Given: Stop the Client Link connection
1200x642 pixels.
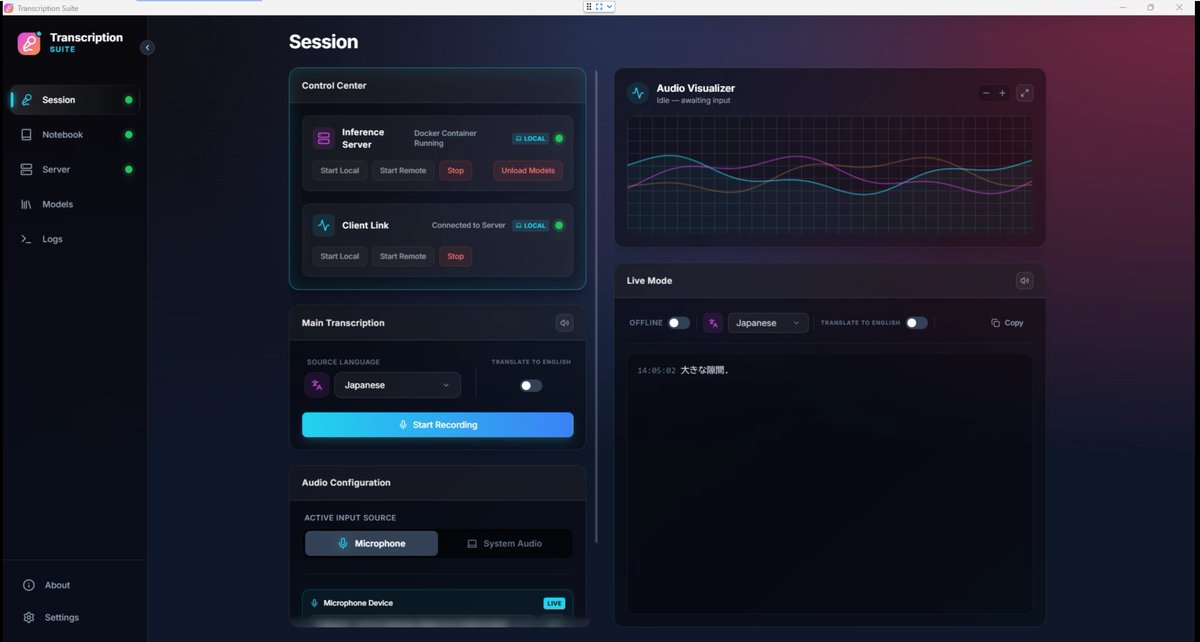Looking at the screenshot, I should tap(456, 257).
